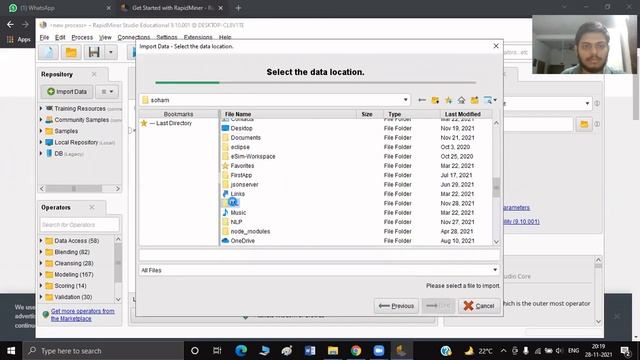
Task: Expand the Blending operators folder
Action: (x=41, y=252)
